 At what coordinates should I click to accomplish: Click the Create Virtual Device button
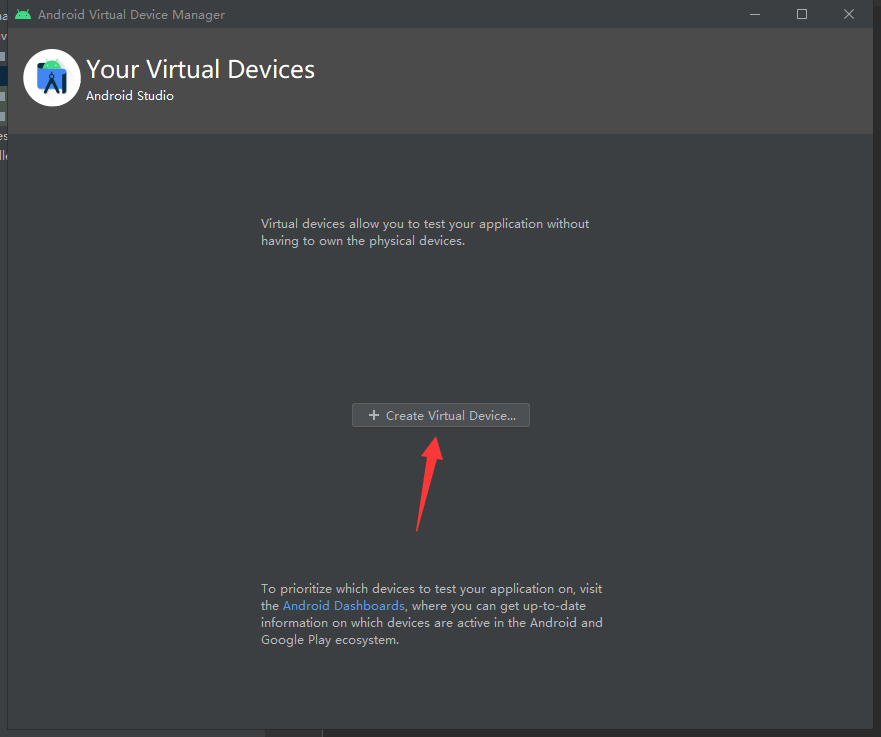coord(440,415)
